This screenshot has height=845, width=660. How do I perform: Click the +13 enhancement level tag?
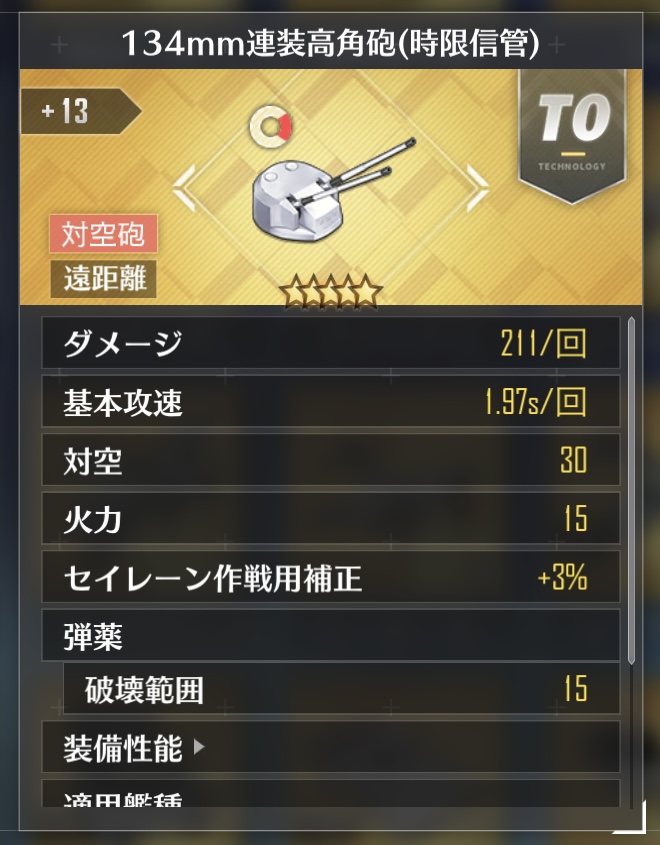(80, 111)
